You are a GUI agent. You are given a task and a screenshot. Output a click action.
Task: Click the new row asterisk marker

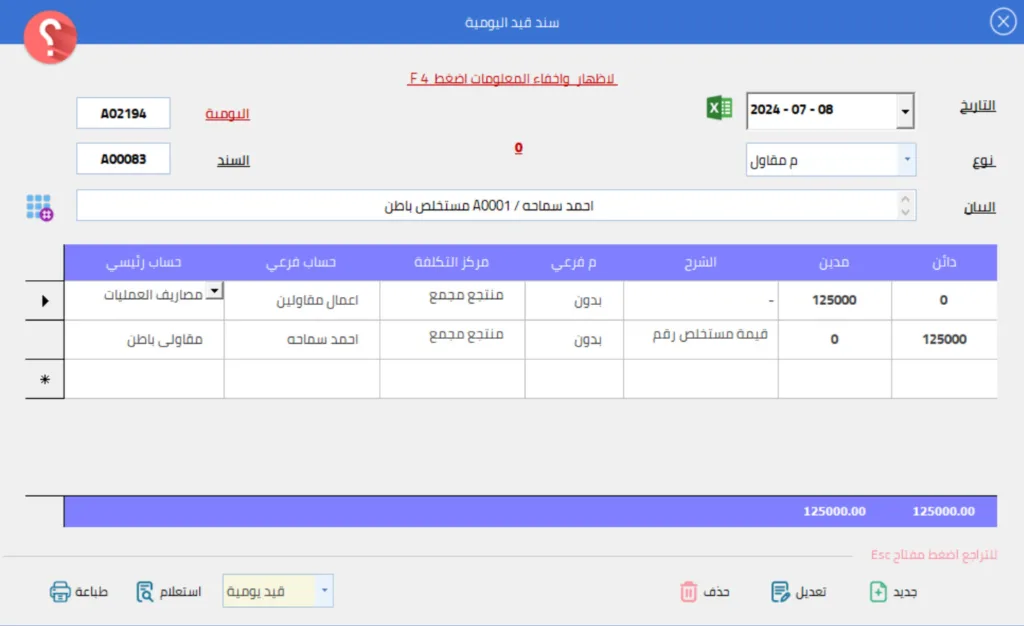point(44,380)
